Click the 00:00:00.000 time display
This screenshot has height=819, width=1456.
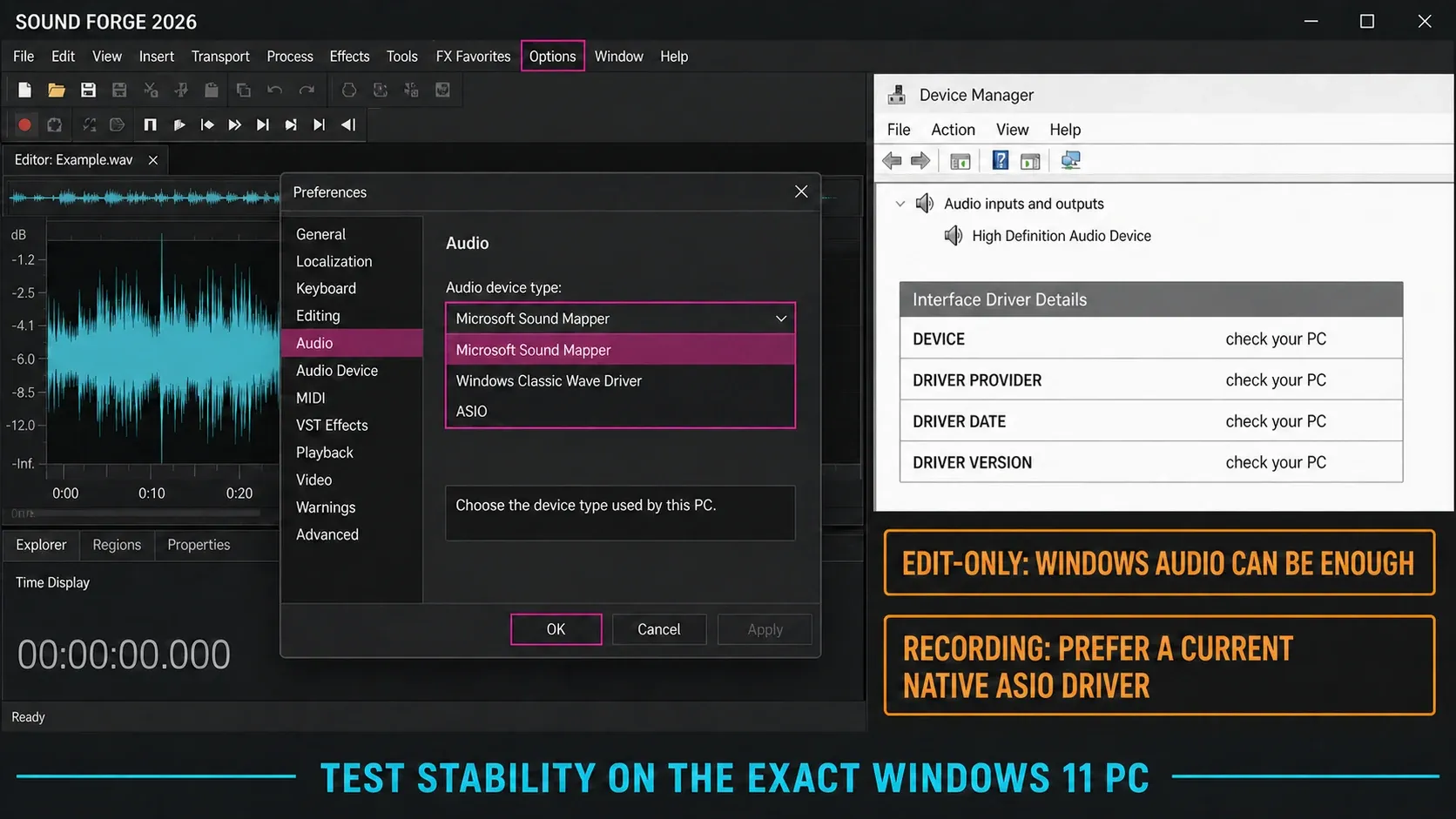(x=124, y=655)
